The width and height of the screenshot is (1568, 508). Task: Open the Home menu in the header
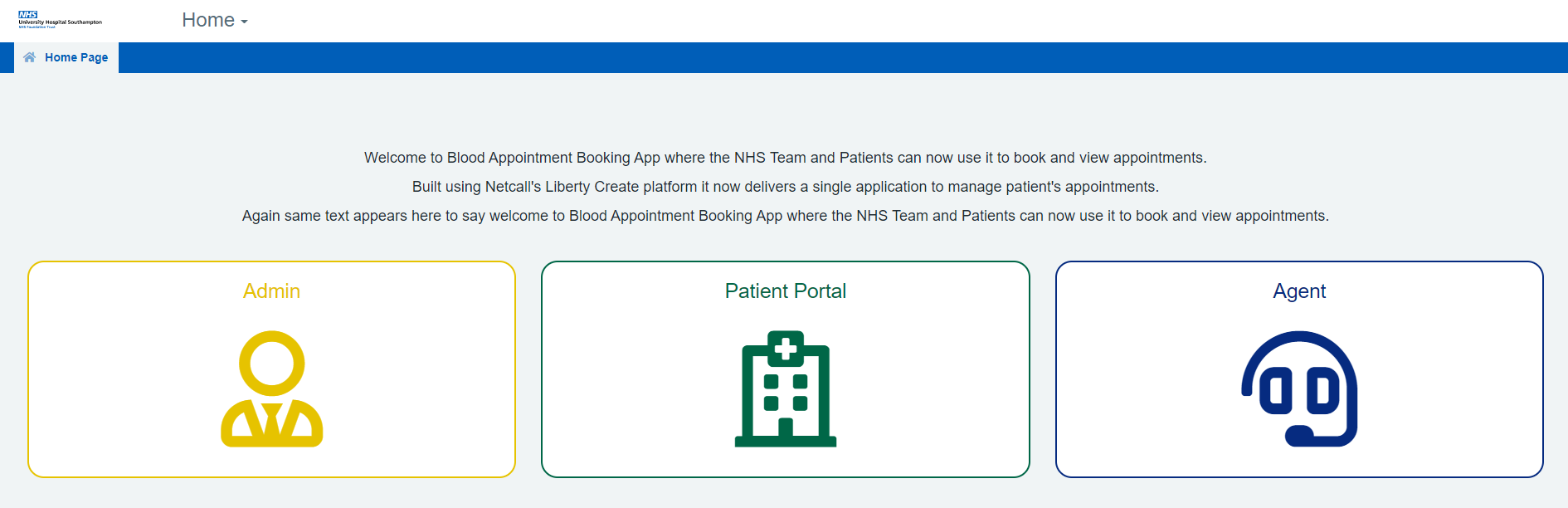[208, 20]
